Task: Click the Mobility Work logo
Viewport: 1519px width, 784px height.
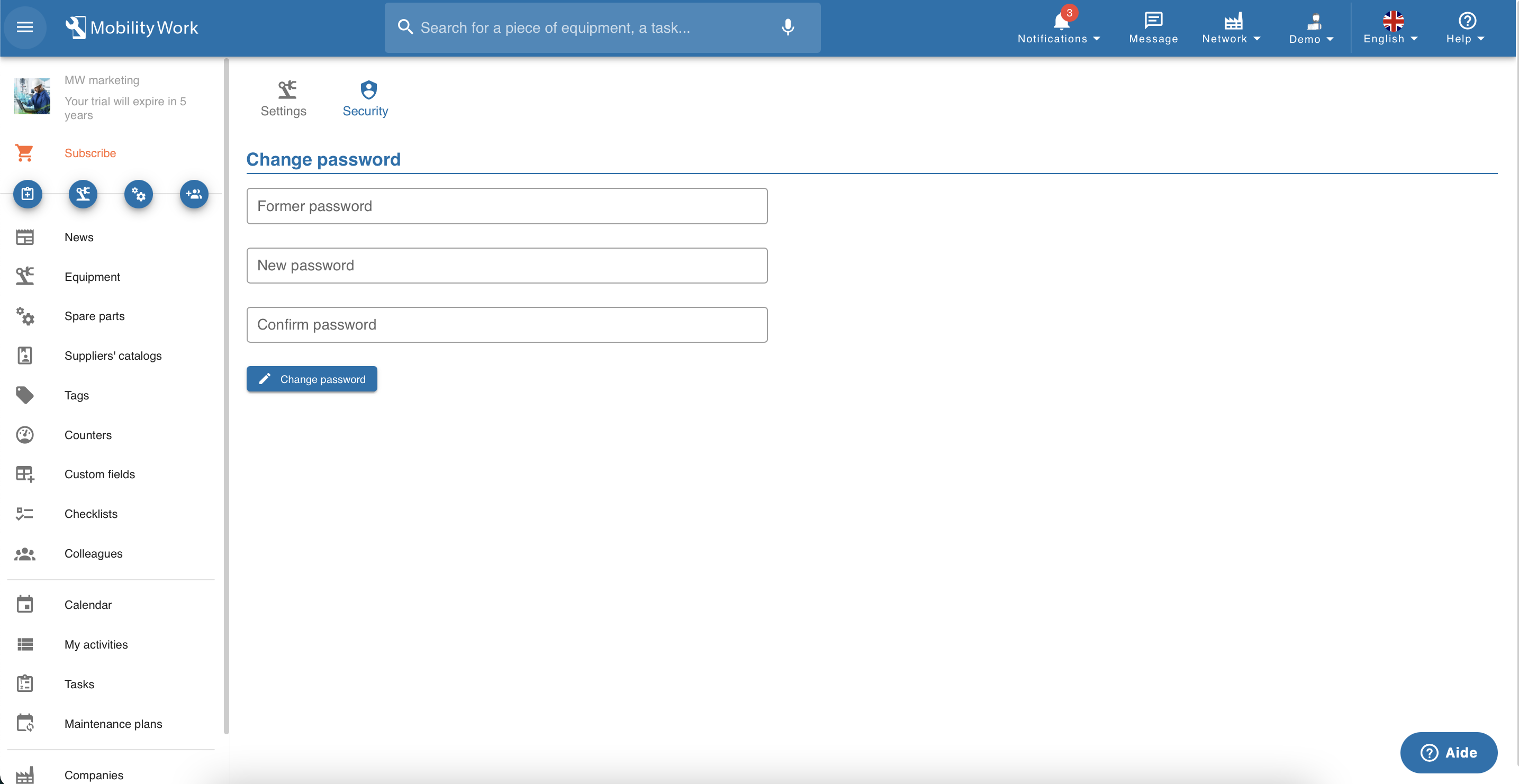Action: (x=131, y=27)
